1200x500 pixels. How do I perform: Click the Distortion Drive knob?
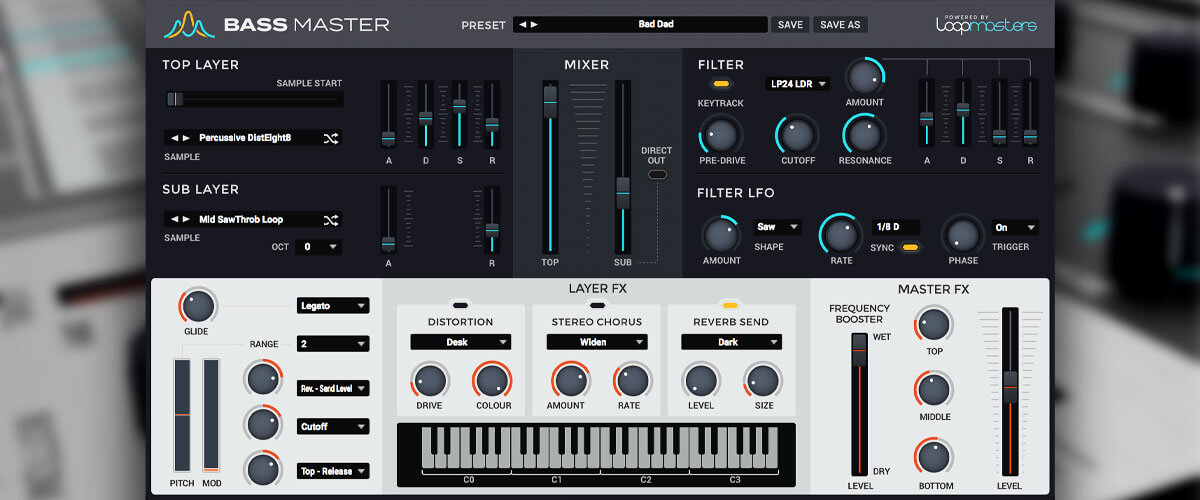click(429, 379)
